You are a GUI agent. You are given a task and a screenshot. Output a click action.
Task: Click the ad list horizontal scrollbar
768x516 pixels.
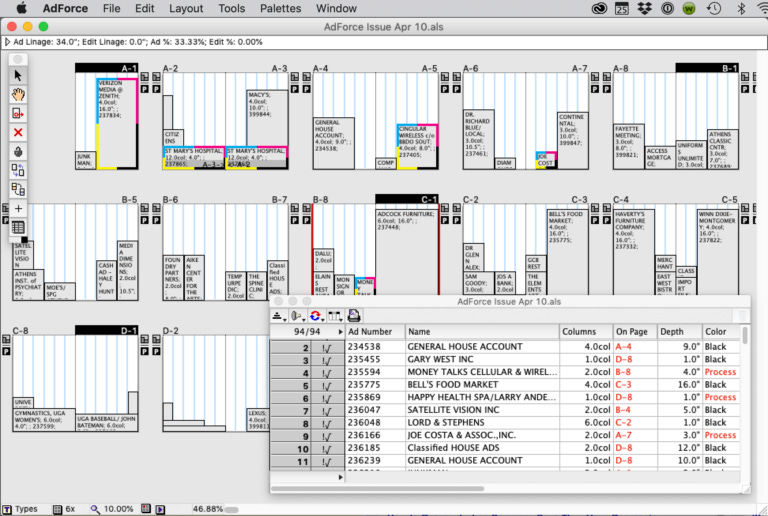pos(378,489)
